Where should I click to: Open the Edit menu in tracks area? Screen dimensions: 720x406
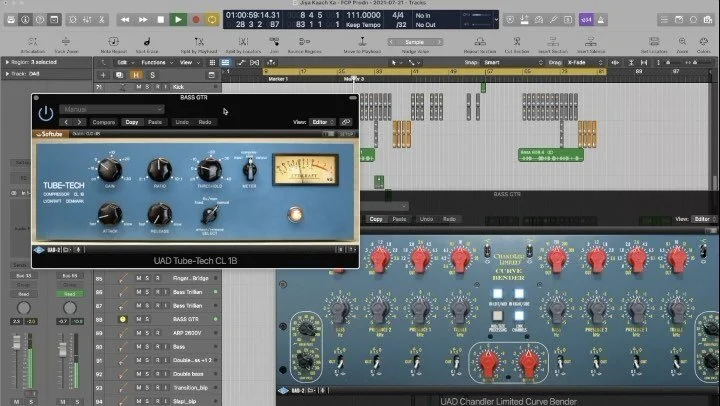point(125,62)
